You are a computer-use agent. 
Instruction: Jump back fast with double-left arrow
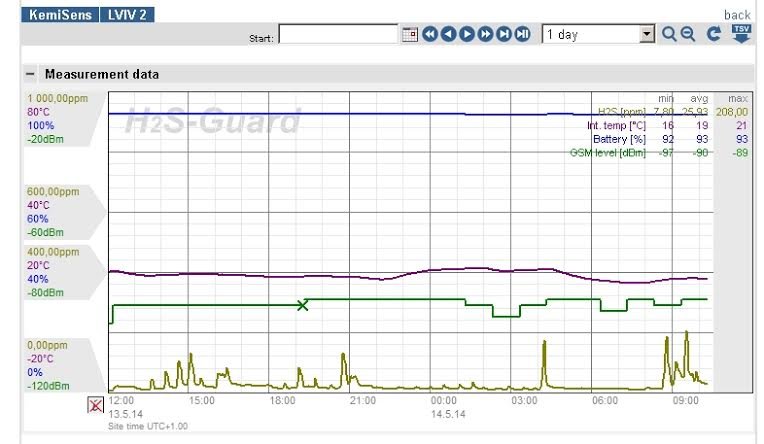tap(430, 34)
